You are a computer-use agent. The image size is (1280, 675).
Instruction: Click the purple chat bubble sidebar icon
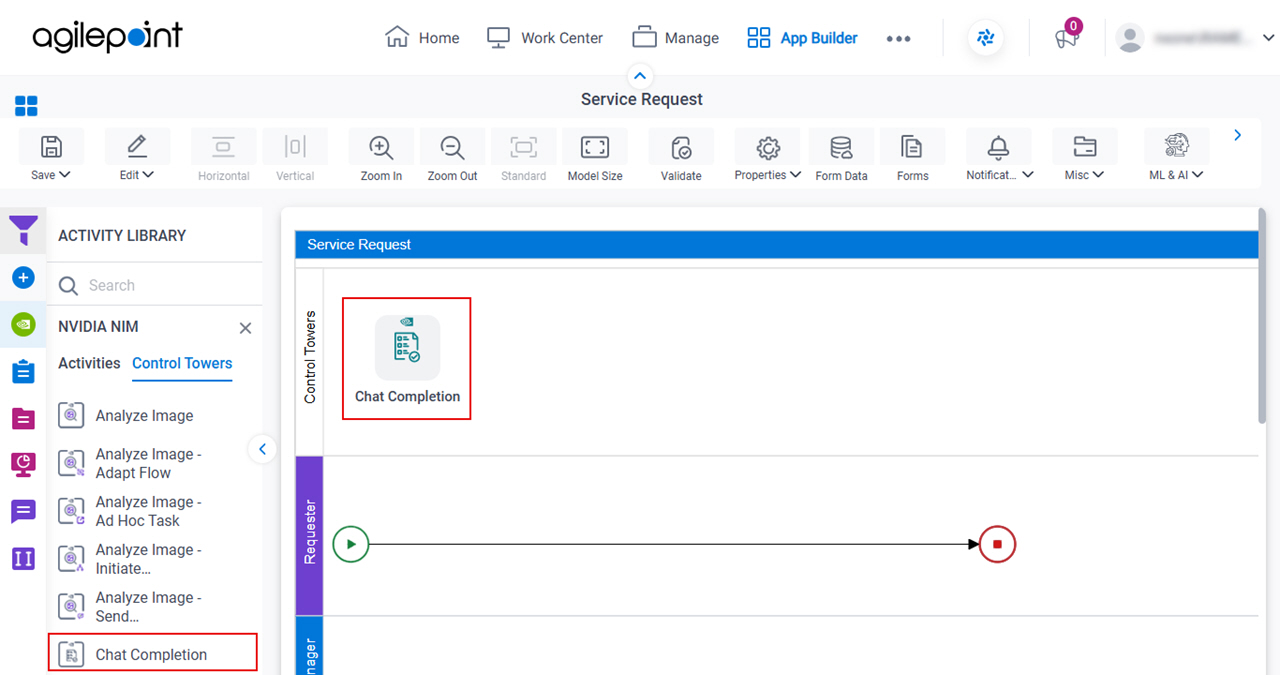[23, 511]
